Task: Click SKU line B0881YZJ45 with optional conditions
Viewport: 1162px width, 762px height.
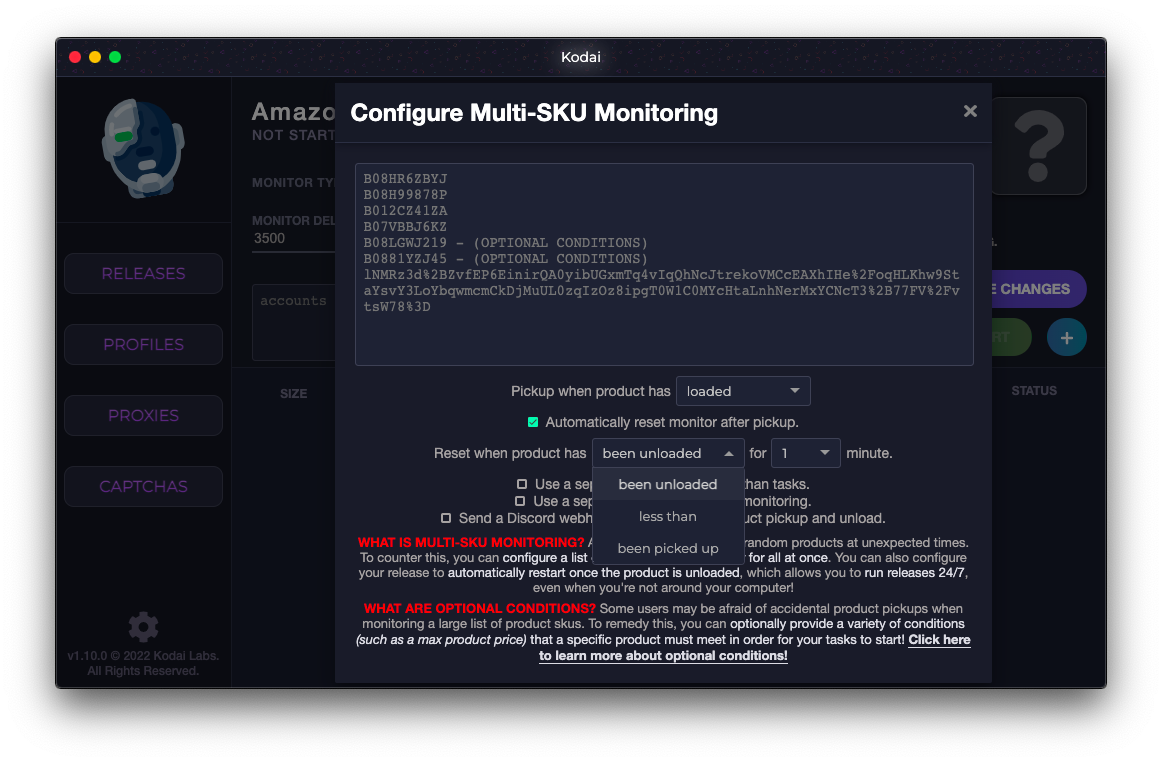Action: tap(505, 259)
